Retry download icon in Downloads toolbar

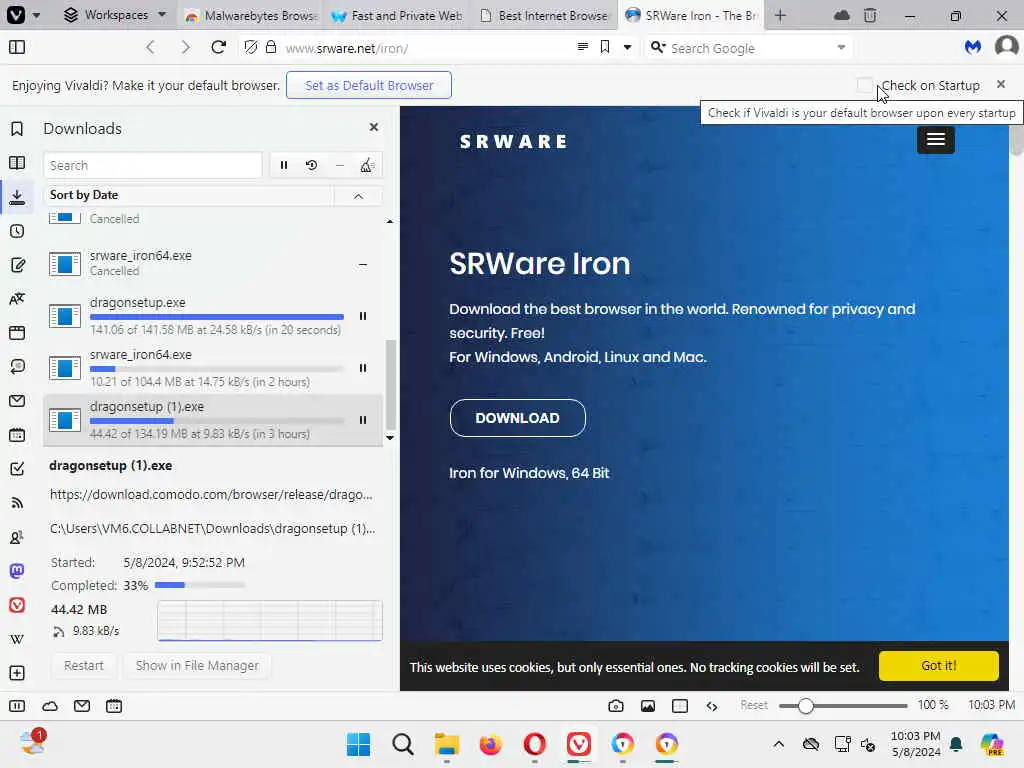point(312,165)
